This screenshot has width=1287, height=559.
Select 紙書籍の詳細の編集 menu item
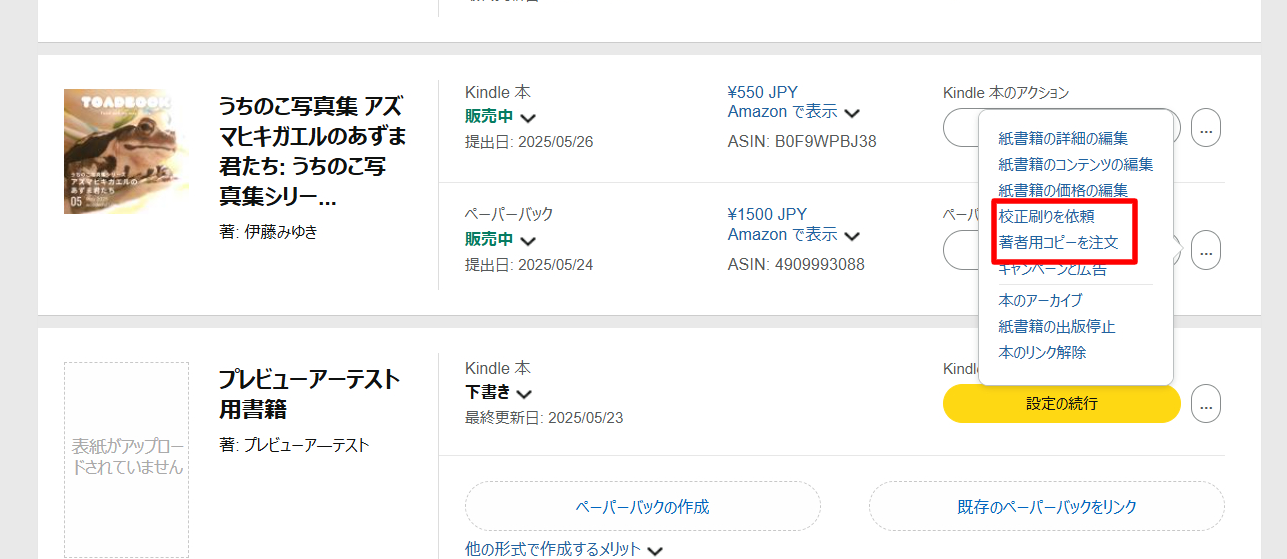pyautogui.click(x=1063, y=138)
